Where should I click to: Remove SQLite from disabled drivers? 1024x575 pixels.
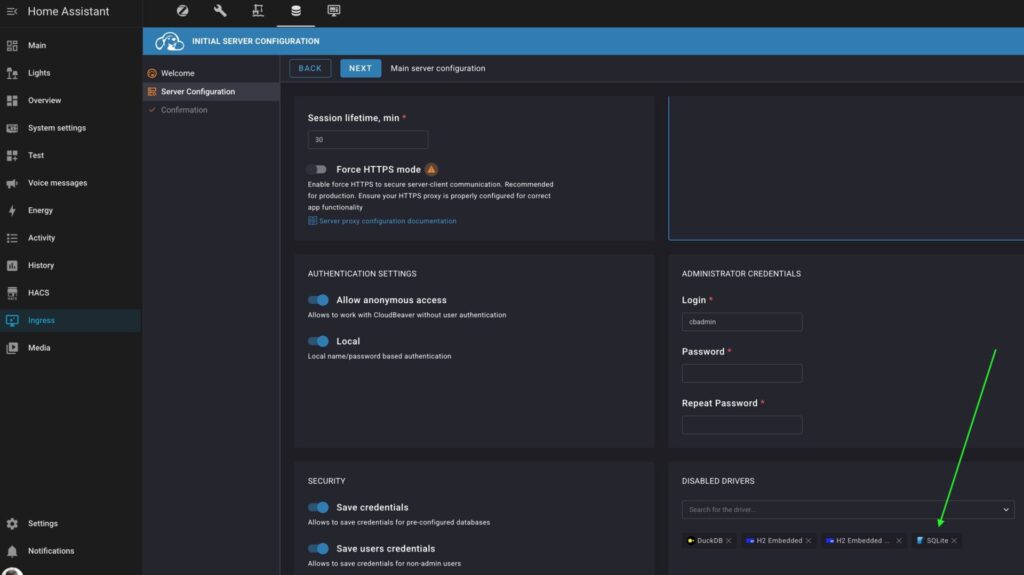tap(954, 541)
